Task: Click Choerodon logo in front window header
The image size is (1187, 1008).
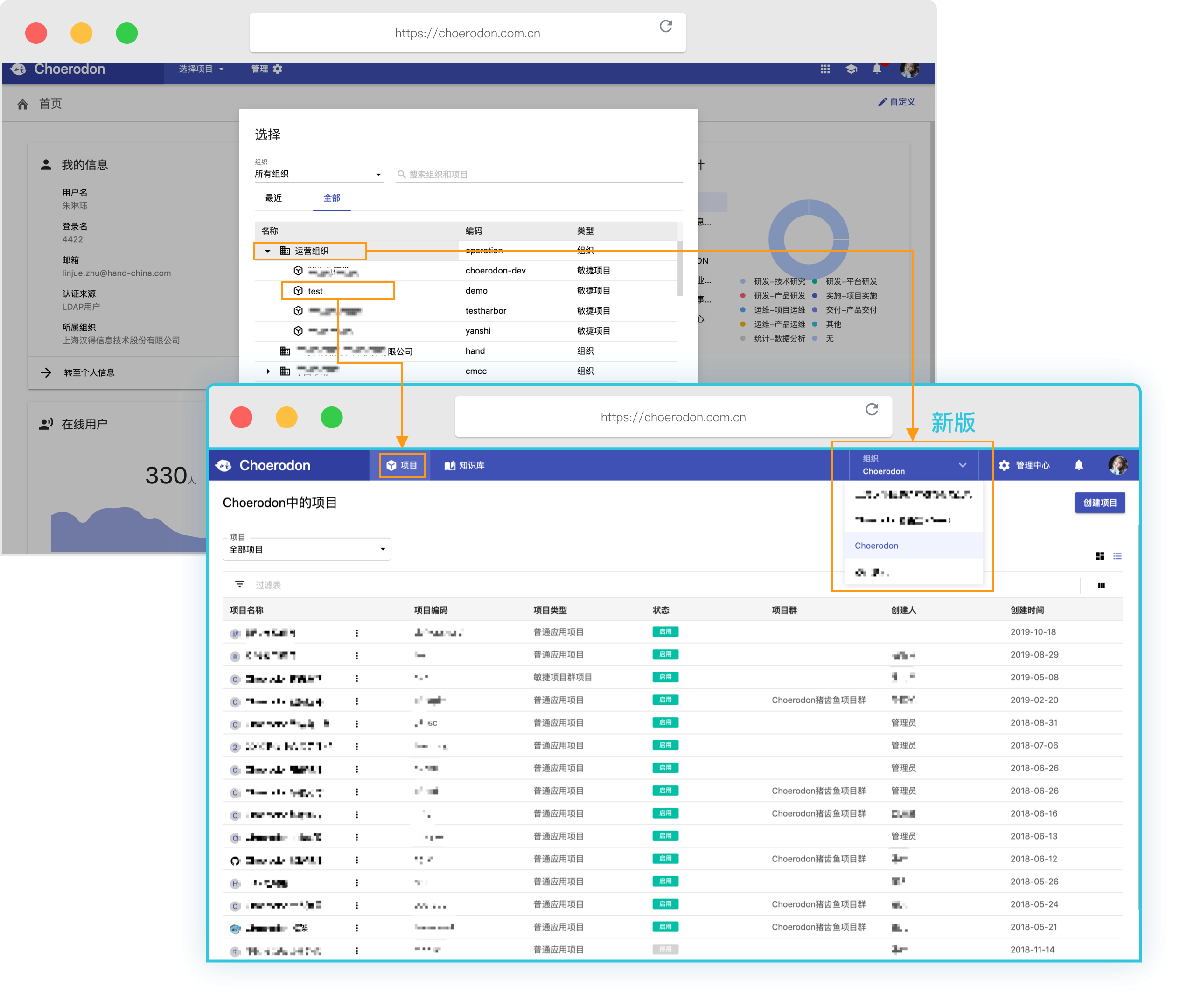Action: click(263, 466)
